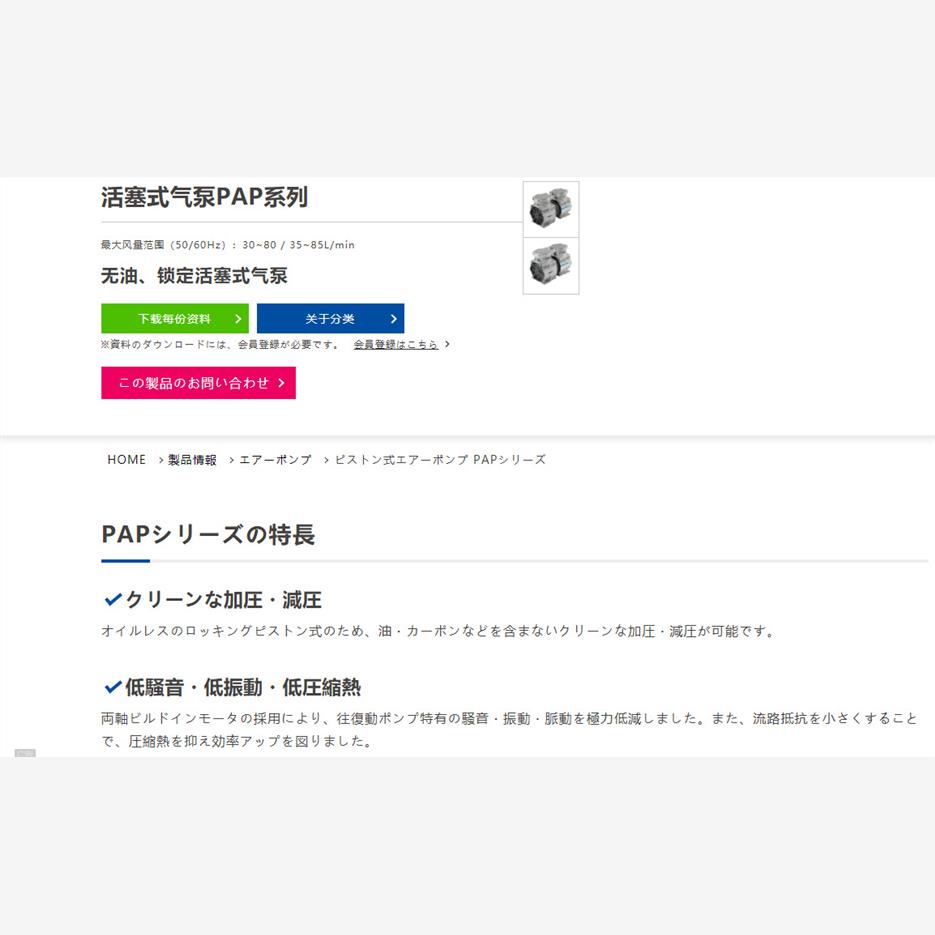Click the 低騒音・低振動・低圧縮熱 heading

(x=243, y=688)
